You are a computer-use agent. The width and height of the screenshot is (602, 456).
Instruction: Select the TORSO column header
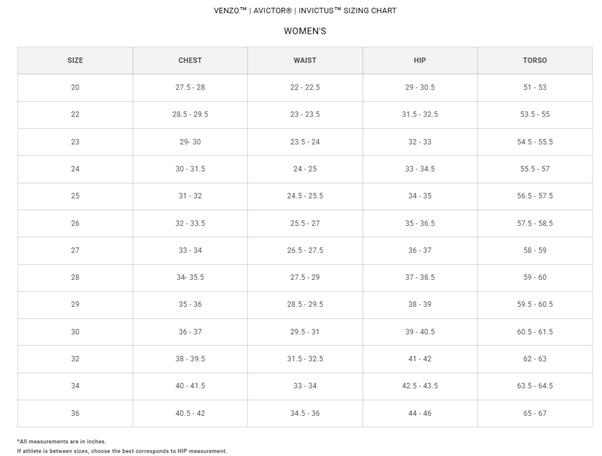[x=535, y=60]
